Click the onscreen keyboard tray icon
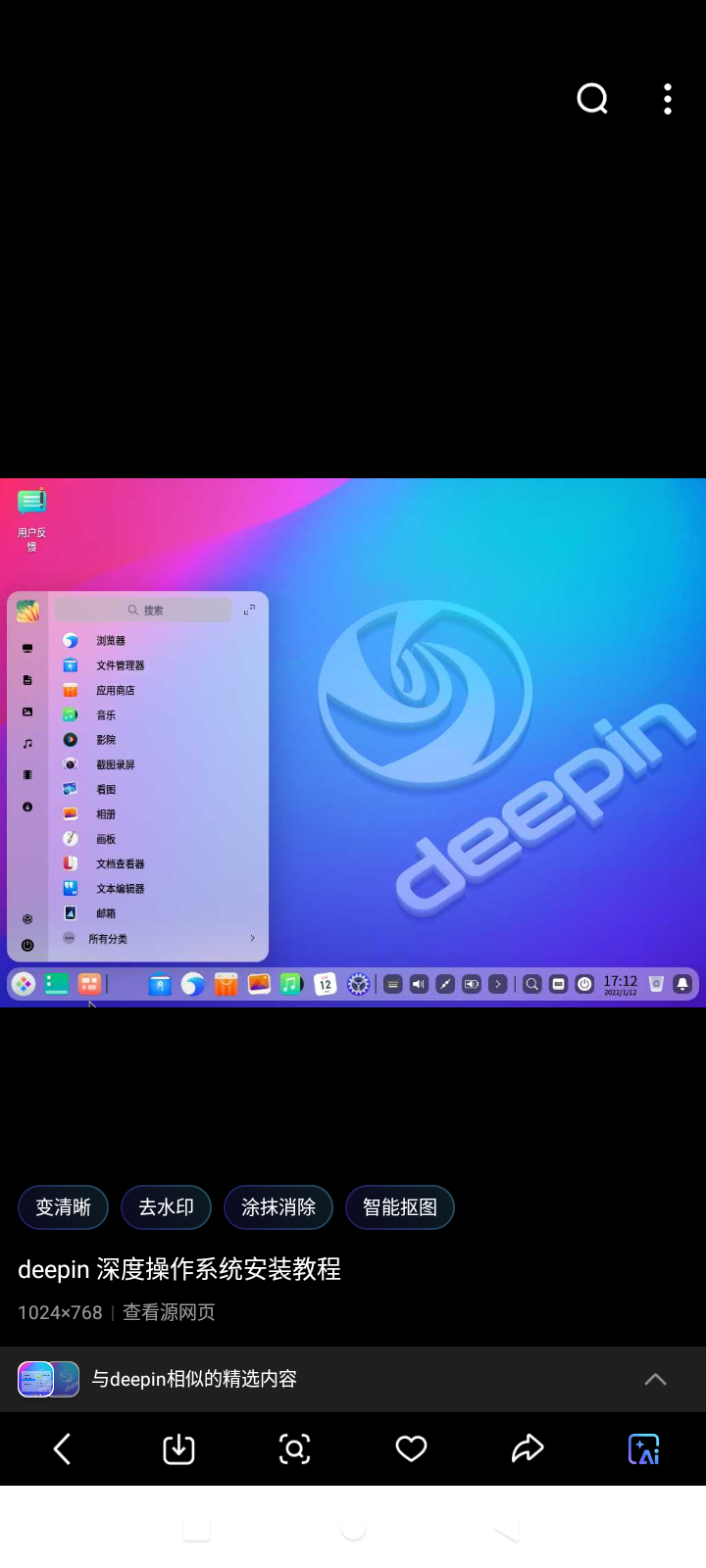This screenshot has height=1568, width=706. [x=392, y=984]
